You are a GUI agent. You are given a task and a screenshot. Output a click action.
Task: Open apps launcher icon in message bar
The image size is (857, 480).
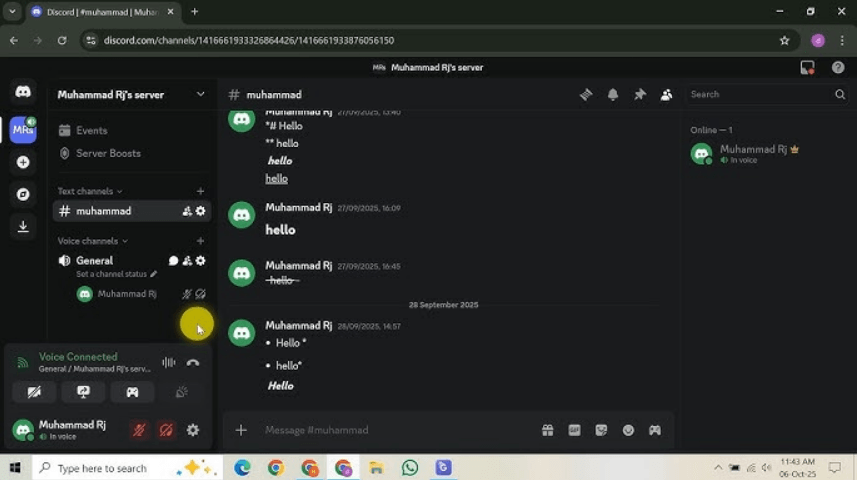point(655,430)
